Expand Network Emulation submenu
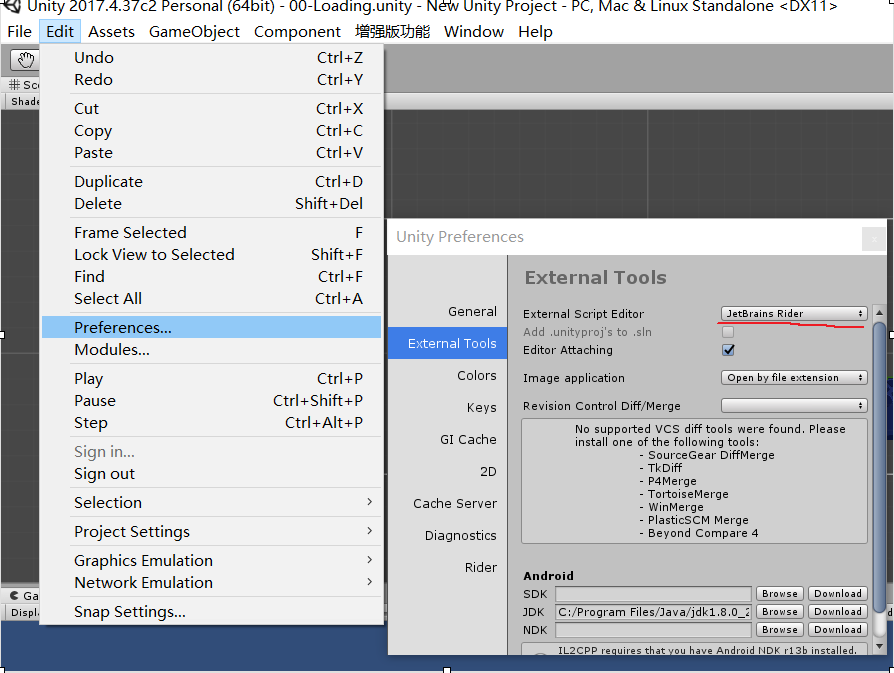Image resolution: width=894 pixels, height=673 pixels. point(211,583)
